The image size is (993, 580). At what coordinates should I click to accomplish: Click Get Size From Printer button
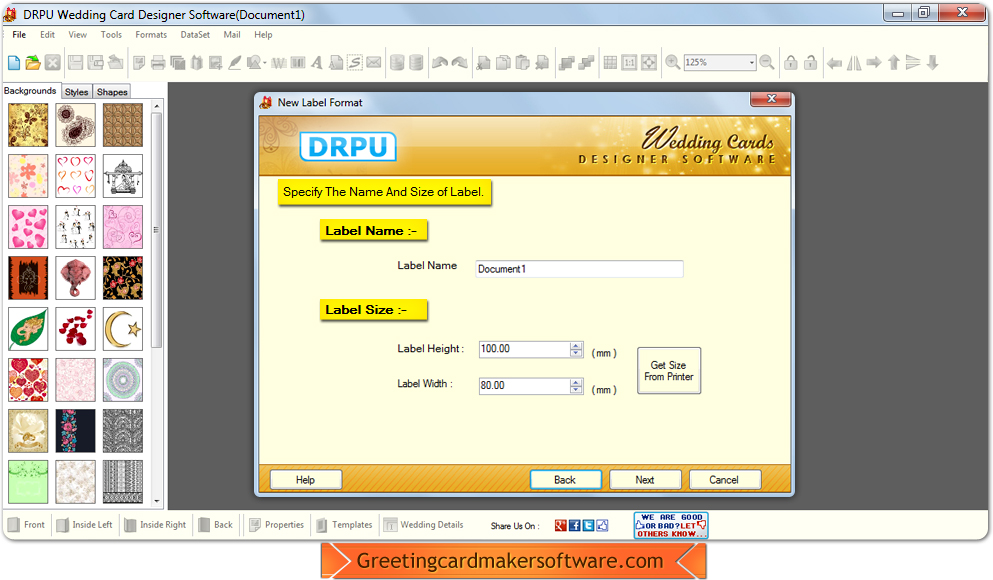pos(669,370)
